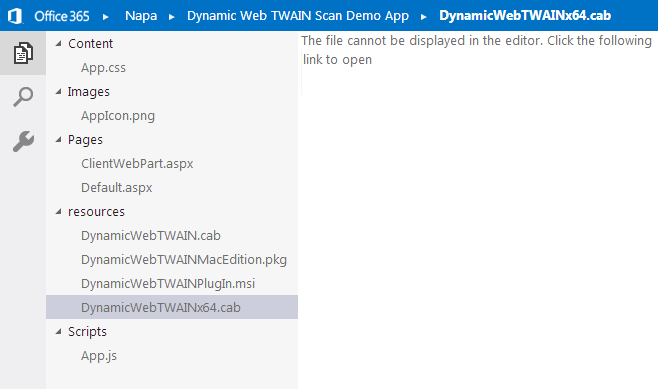
Task: Select the resources folder label
Action: point(96,211)
